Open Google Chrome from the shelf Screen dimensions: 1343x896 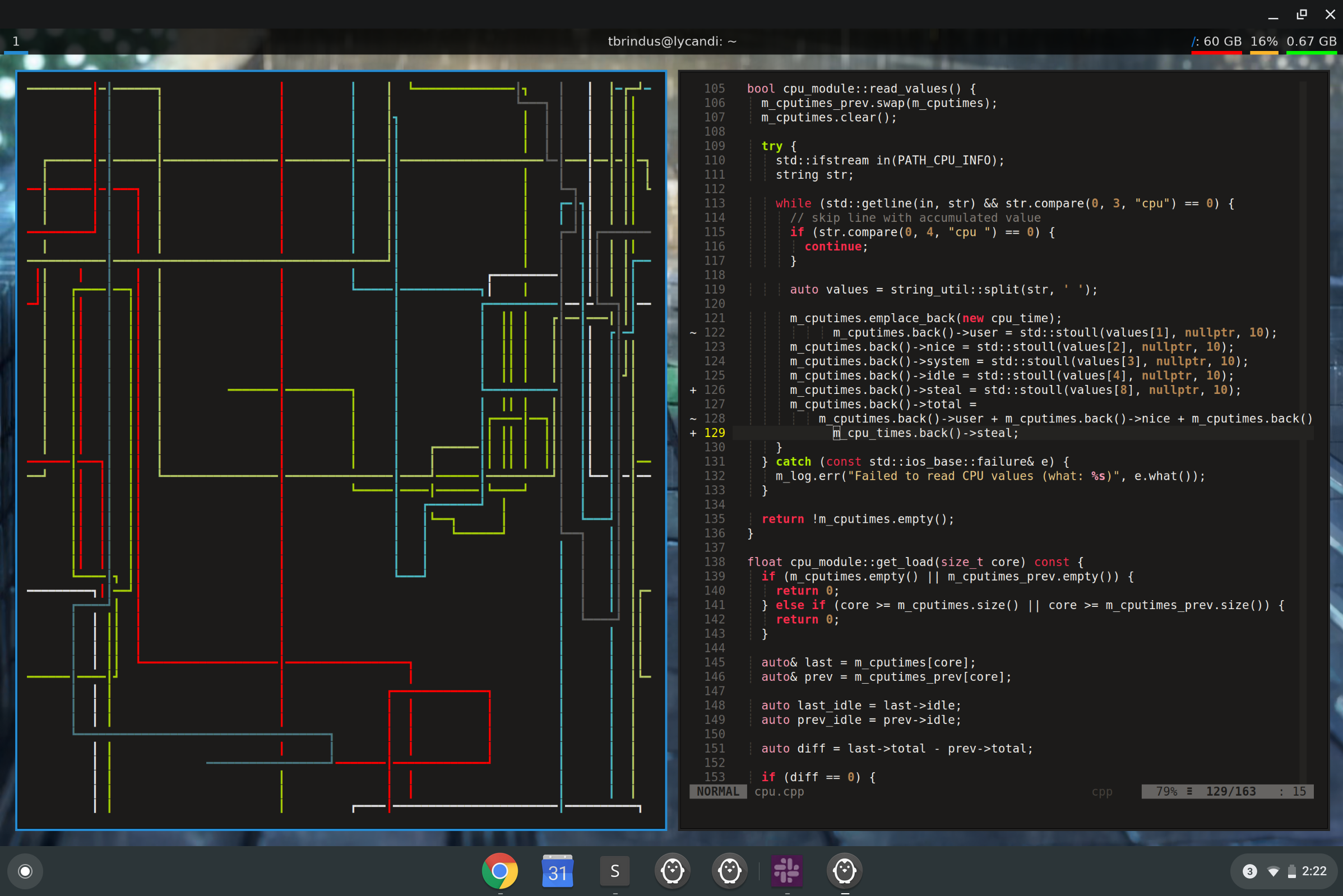pos(499,871)
